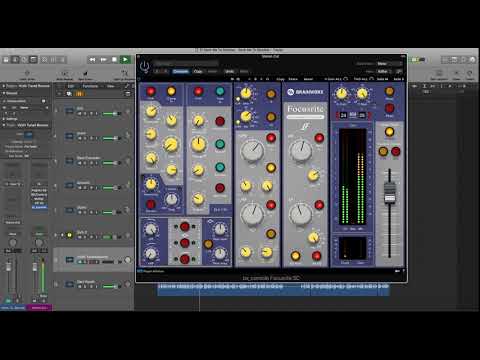Image resolution: width=480 pixels, height=360 pixels.
Task: Open the Mixer icon in control bar
Action: coord(54,60)
